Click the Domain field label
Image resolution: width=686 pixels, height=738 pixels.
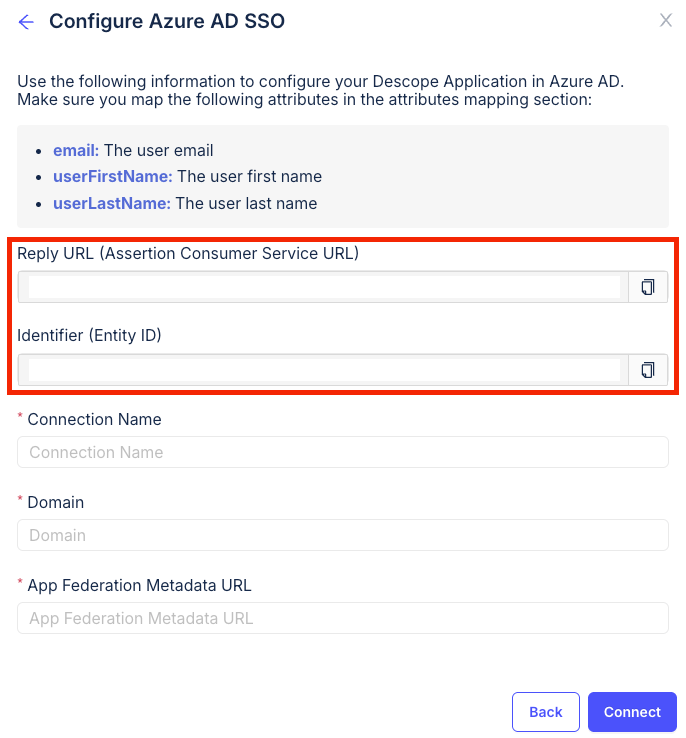[x=56, y=503]
